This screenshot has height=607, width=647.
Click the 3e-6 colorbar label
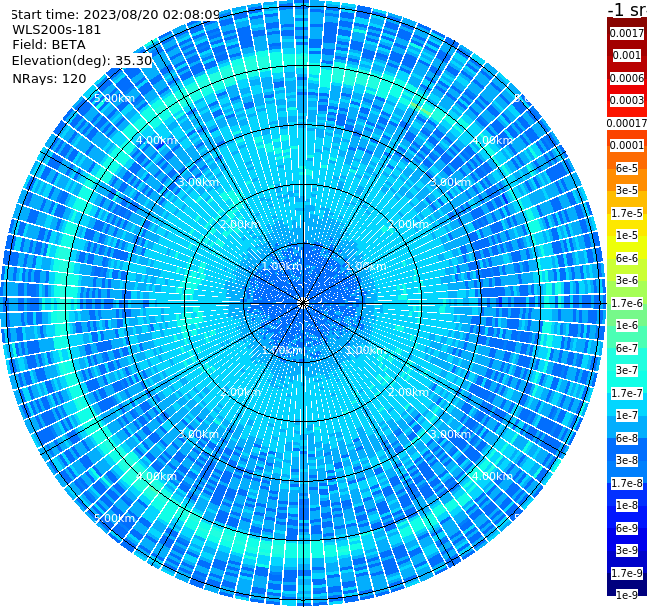pyautogui.click(x=627, y=280)
